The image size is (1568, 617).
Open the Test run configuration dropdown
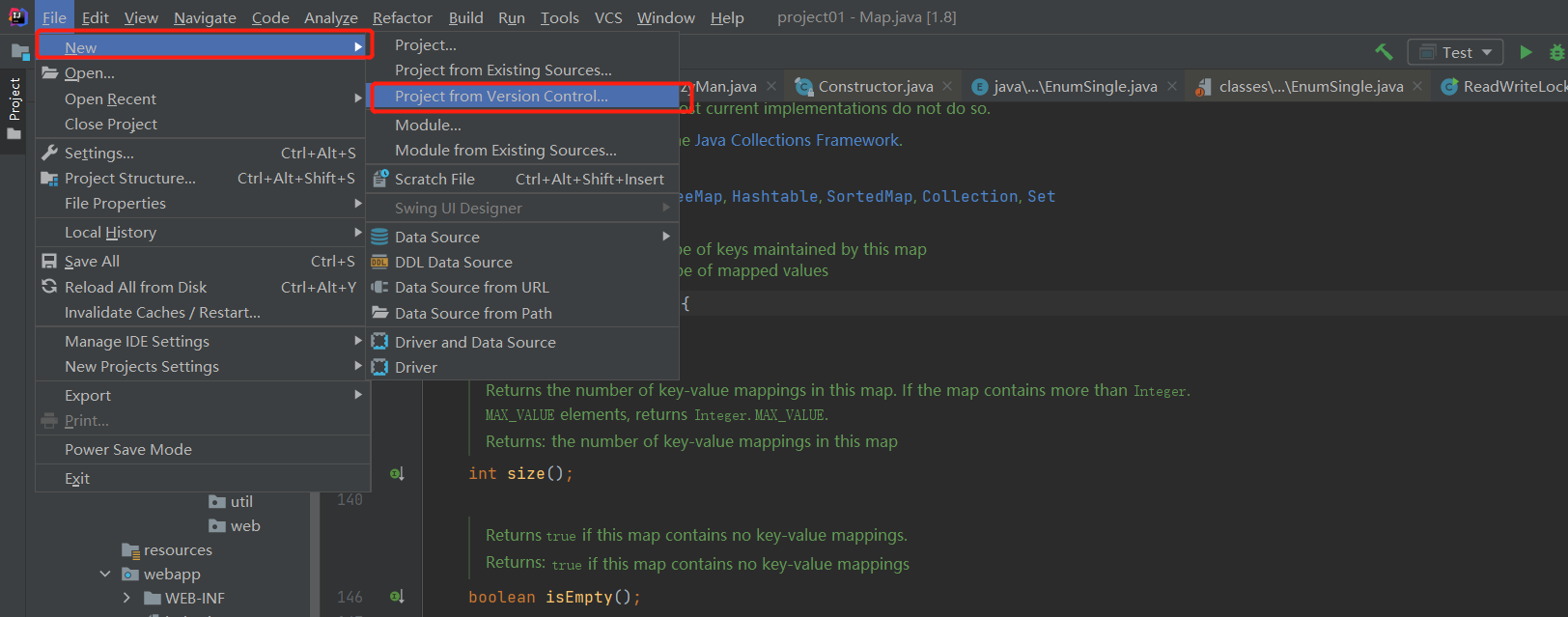tap(1455, 52)
